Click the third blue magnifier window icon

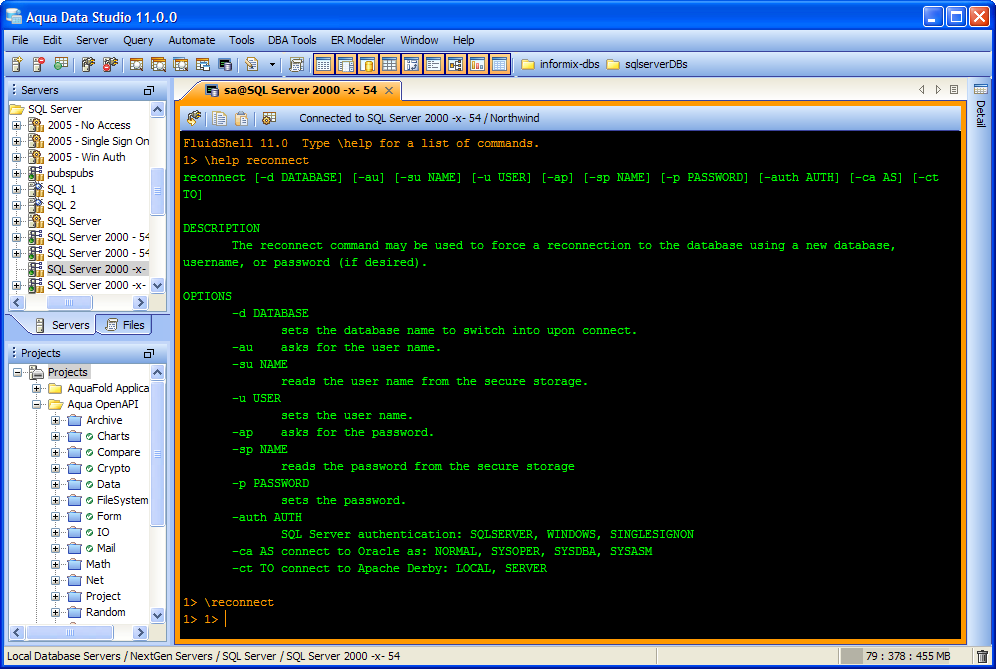[x=180, y=64]
